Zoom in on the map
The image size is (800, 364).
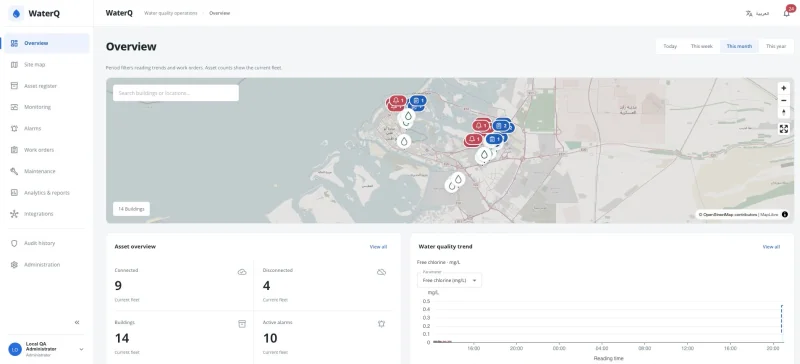click(784, 88)
